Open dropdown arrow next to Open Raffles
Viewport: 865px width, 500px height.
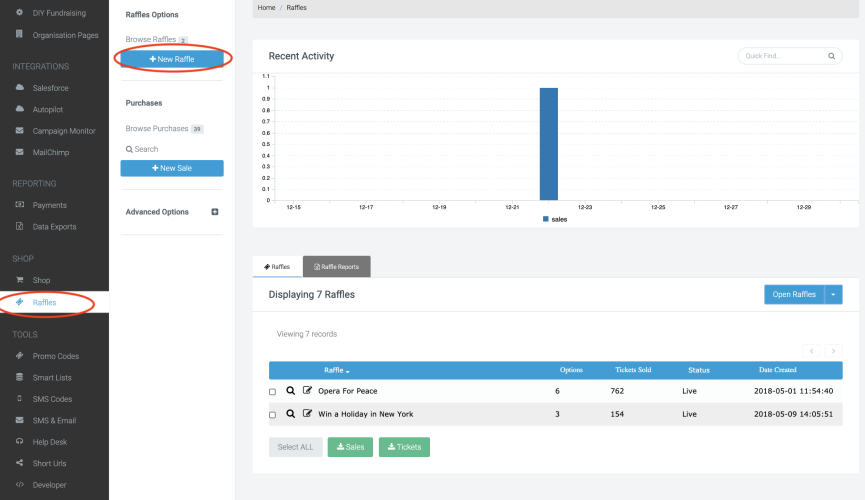click(833, 294)
